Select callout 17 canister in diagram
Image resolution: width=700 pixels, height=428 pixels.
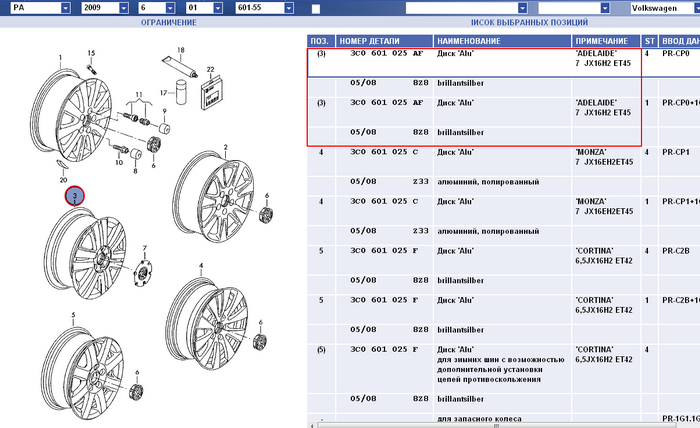(x=163, y=93)
